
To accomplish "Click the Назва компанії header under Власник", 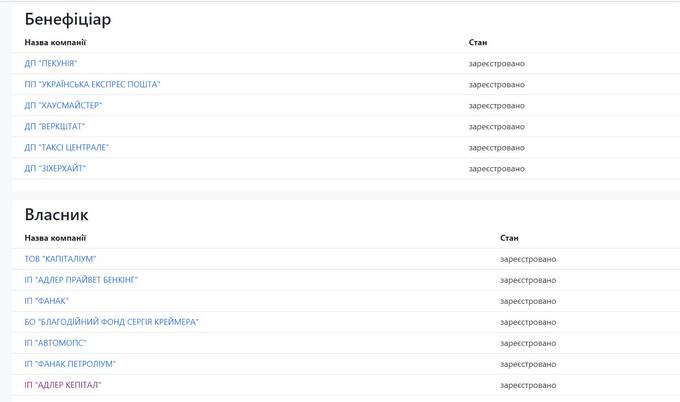I will tap(55, 238).
